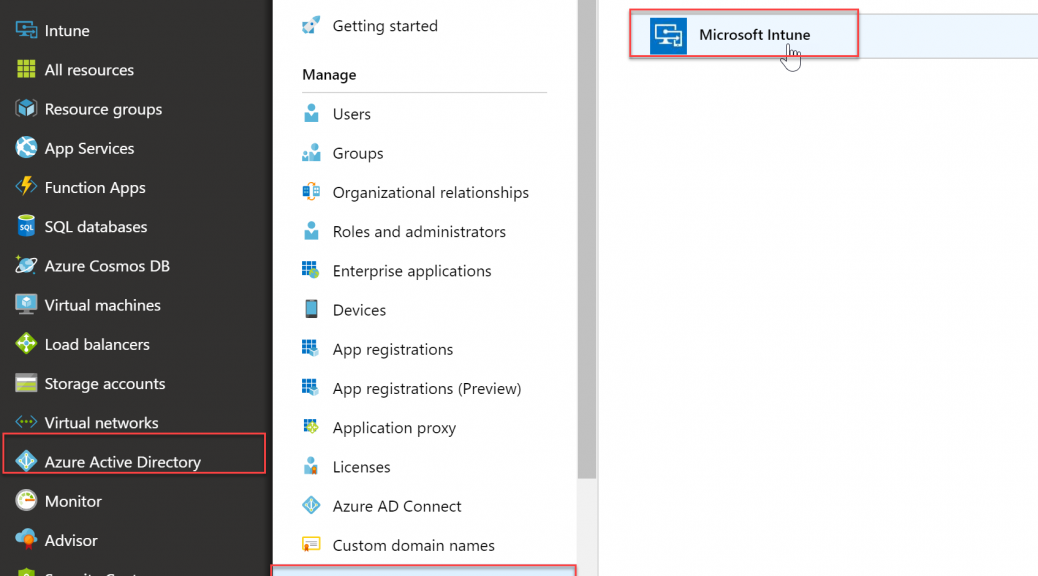Click the Azure Active Directory icon
This screenshot has width=1038, height=576.
pyautogui.click(x=26, y=461)
